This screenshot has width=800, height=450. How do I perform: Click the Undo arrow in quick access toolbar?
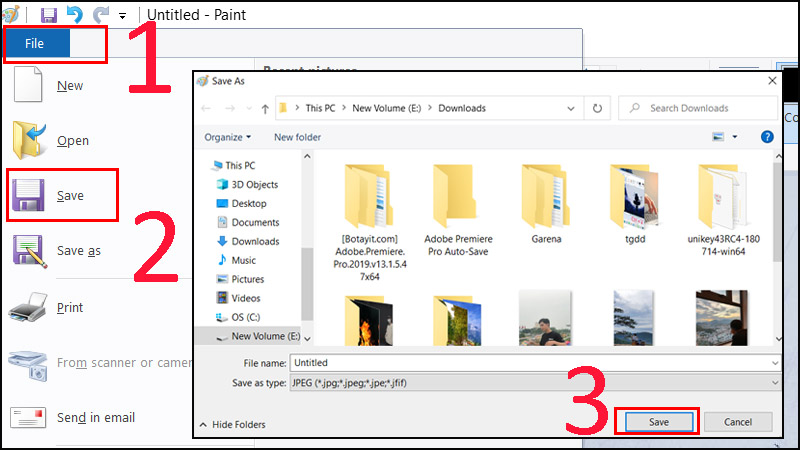pos(74,15)
